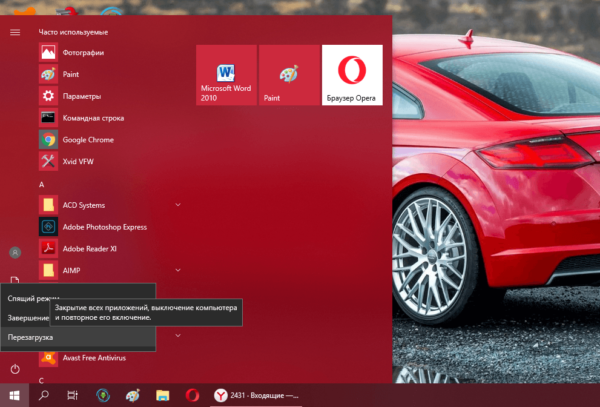Click Adobe Reader XI label text
This screenshot has width=600, height=407.
[x=90, y=249]
